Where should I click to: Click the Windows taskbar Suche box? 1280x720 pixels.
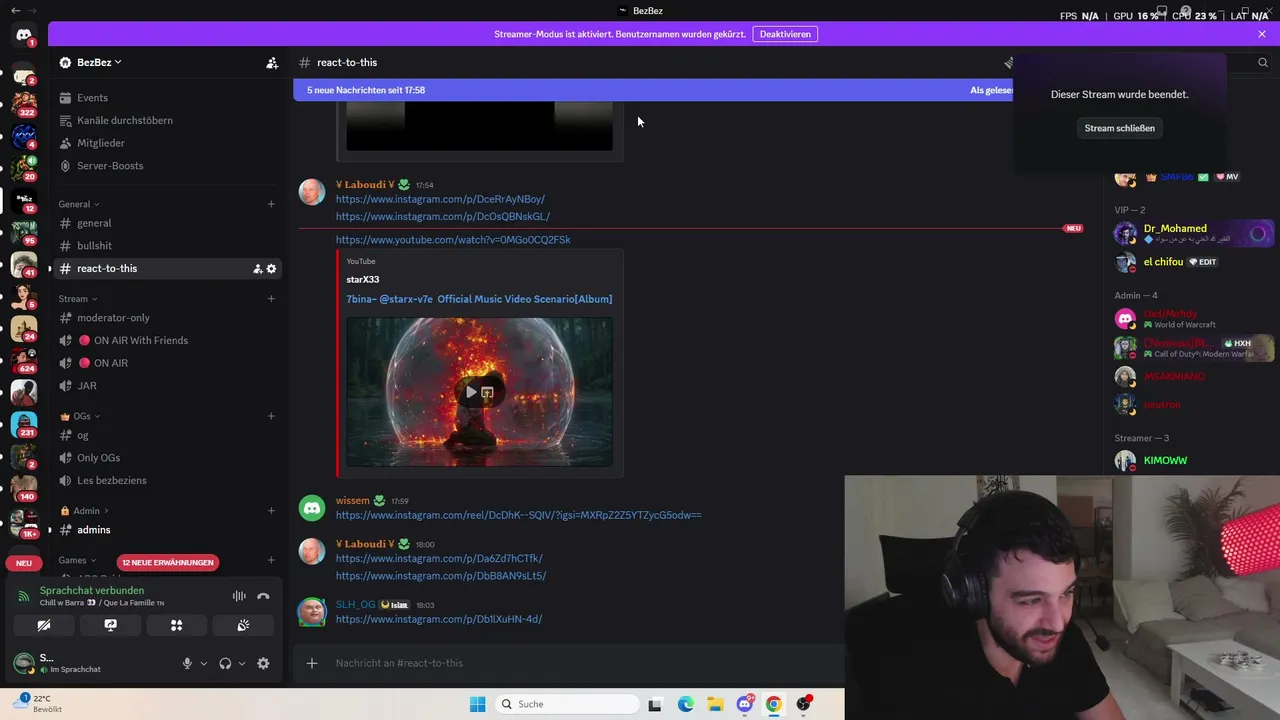[568, 704]
